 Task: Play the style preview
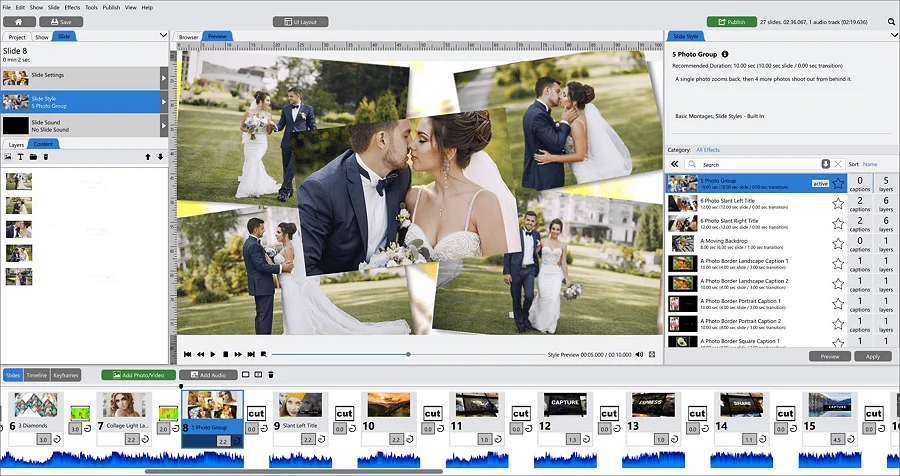pos(213,354)
